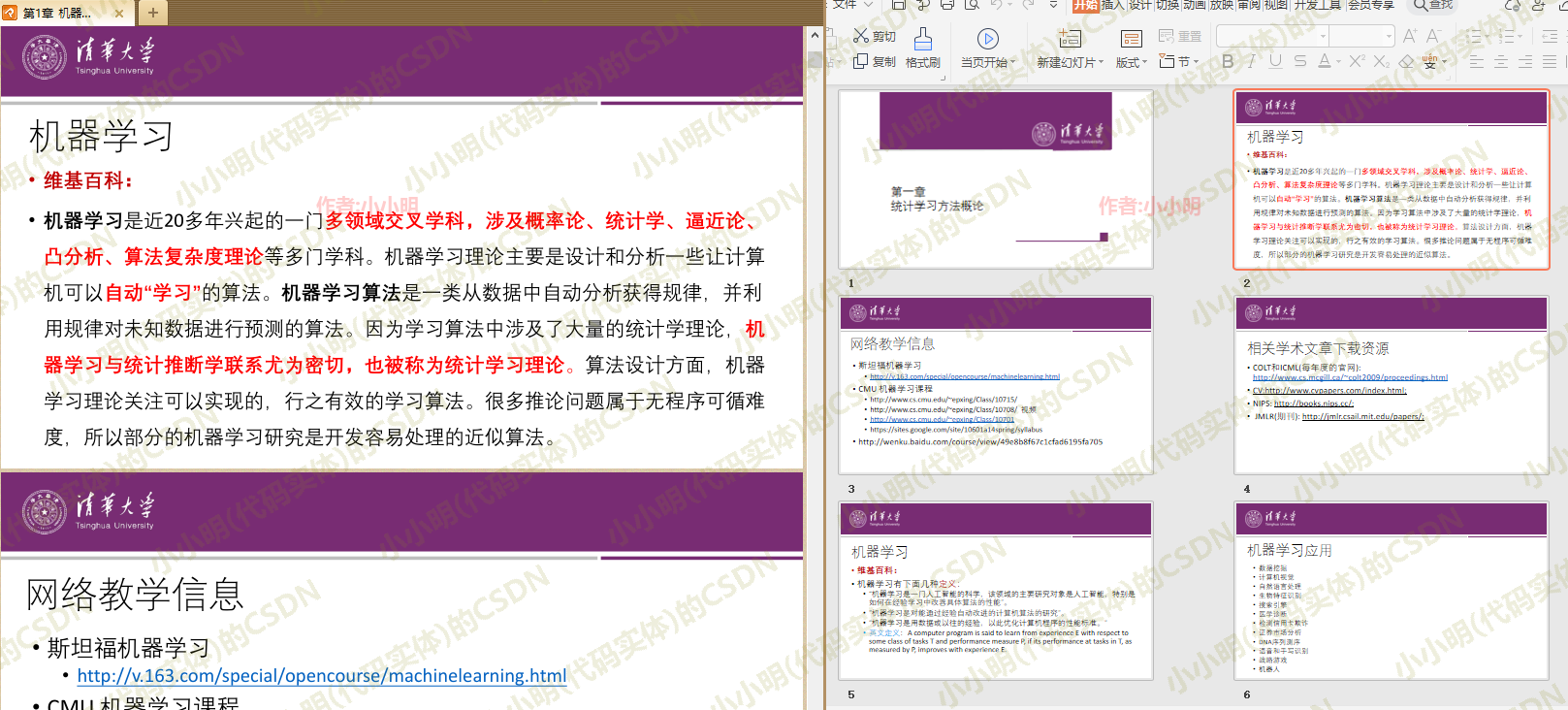Open the font color dropdown arrow
The width and height of the screenshot is (1568, 710).
click(1339, 62)
